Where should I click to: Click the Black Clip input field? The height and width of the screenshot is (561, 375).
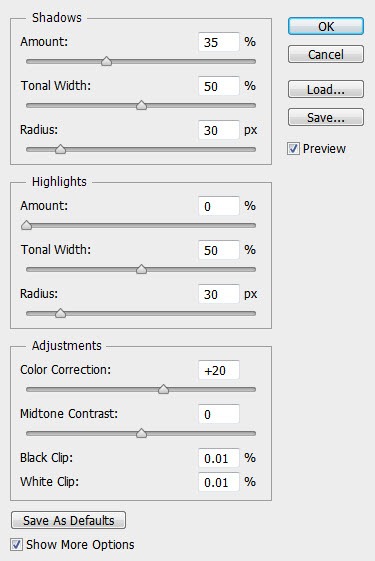[219, 458]
